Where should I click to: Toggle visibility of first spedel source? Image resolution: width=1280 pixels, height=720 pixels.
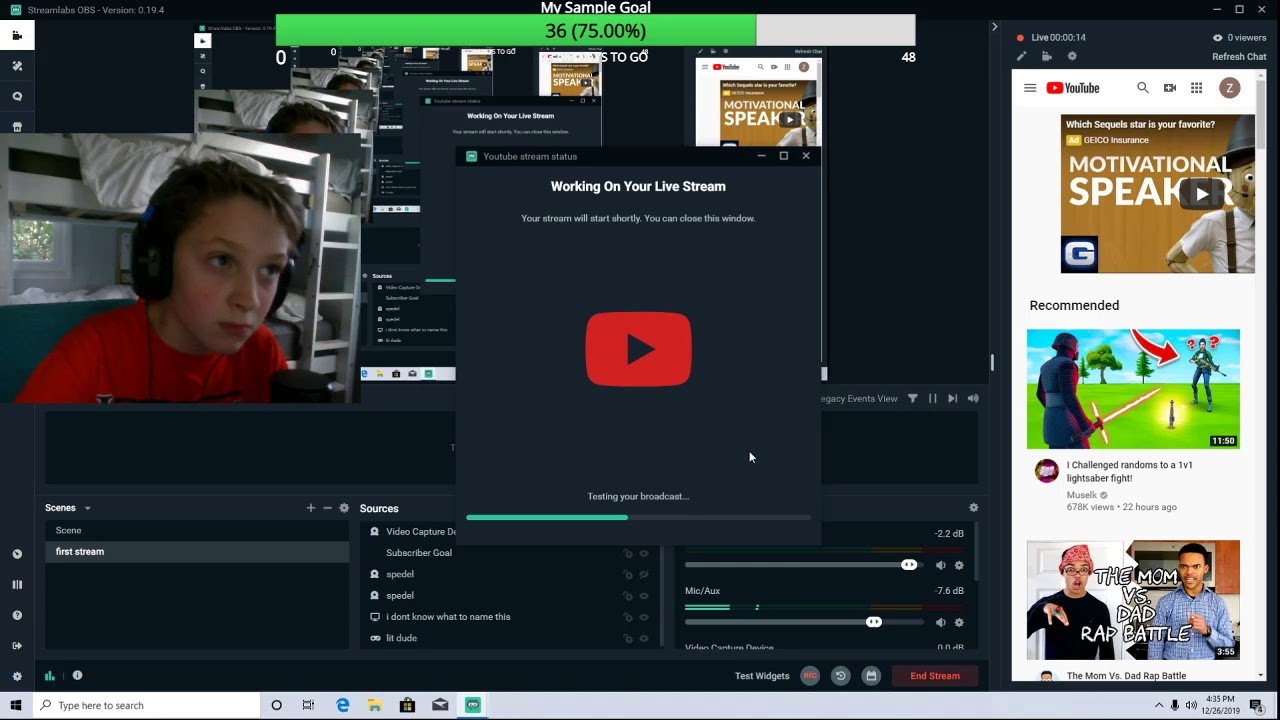[x=644, y=574]
